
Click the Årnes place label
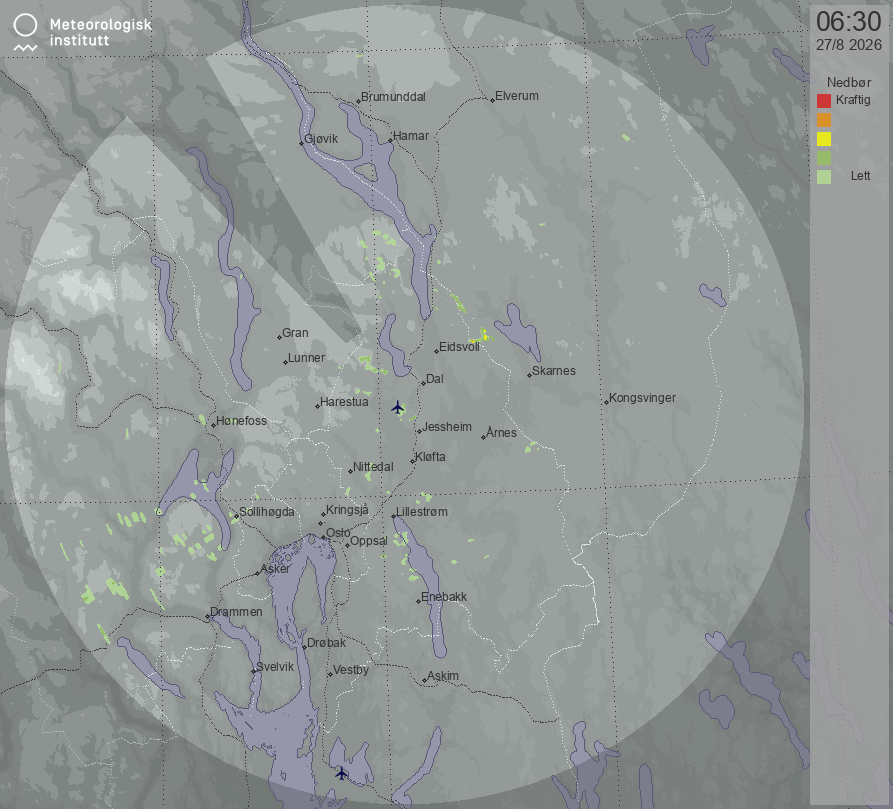click(501, 433)
